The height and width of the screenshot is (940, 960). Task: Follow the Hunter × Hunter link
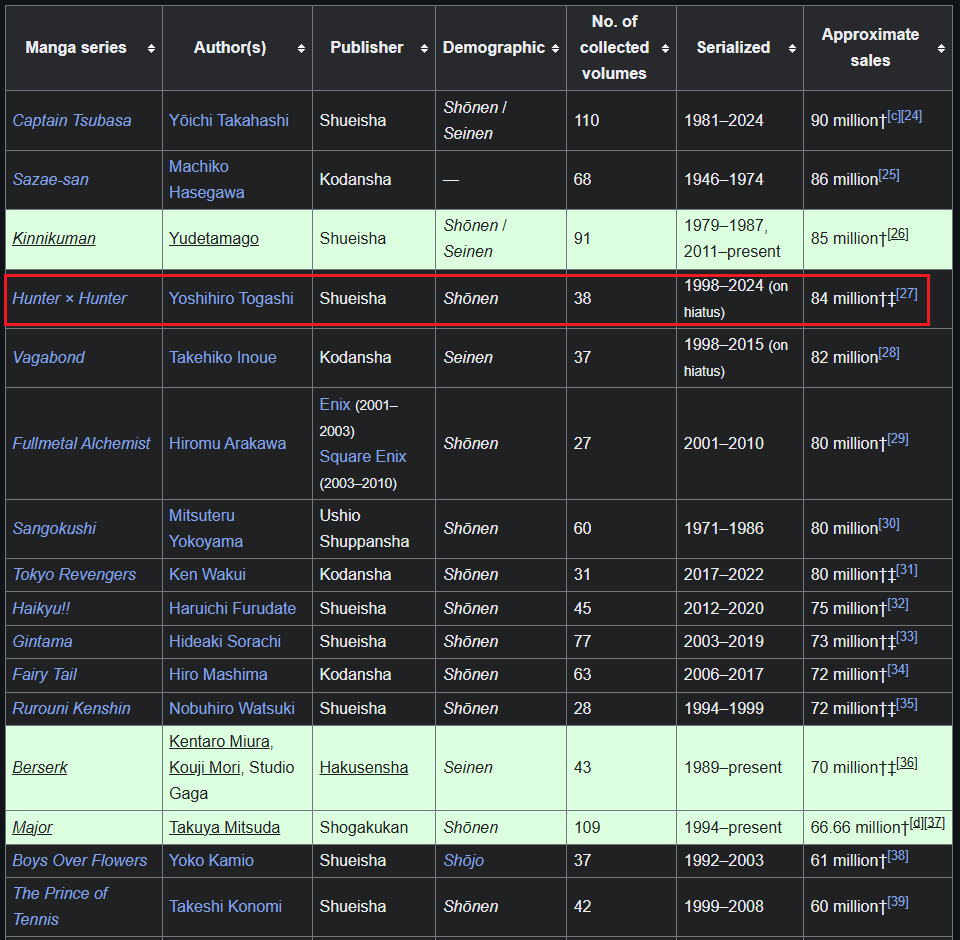pos(69,298)
